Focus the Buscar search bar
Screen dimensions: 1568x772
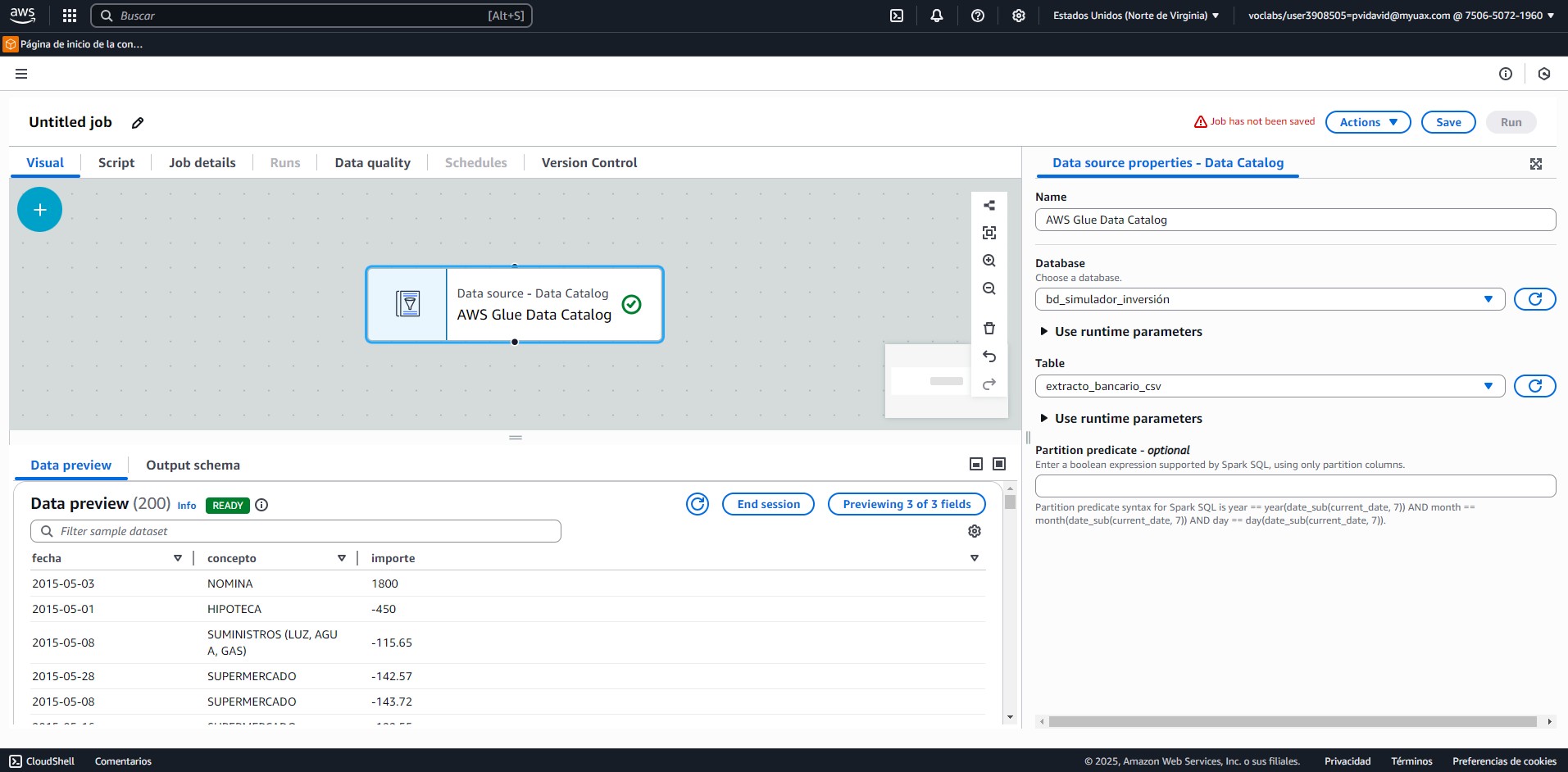[311, 16]
